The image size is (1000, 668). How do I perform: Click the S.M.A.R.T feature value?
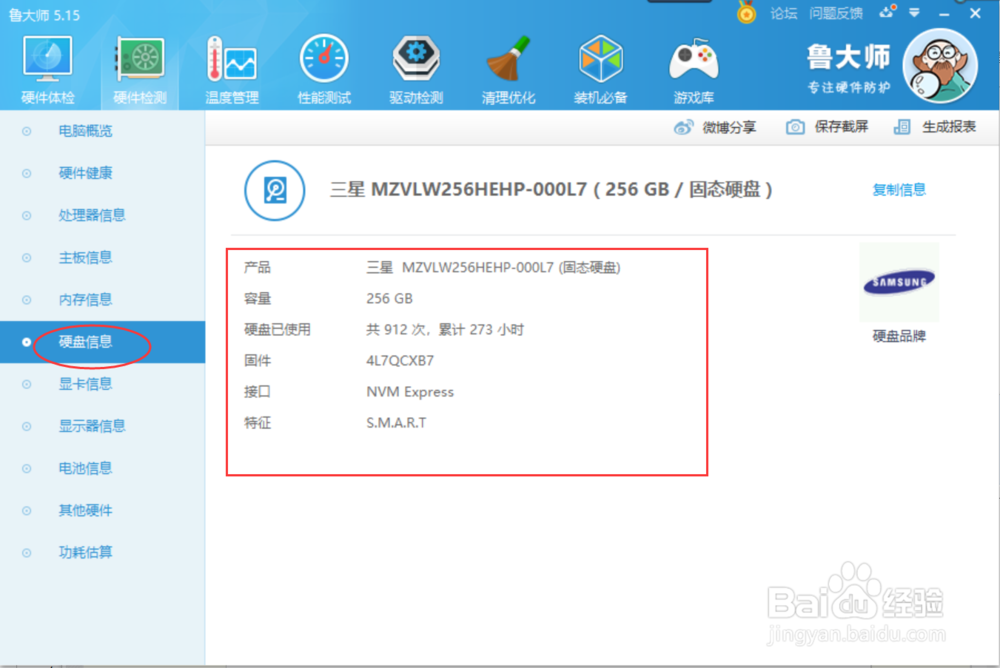click(x=396, y=422)
